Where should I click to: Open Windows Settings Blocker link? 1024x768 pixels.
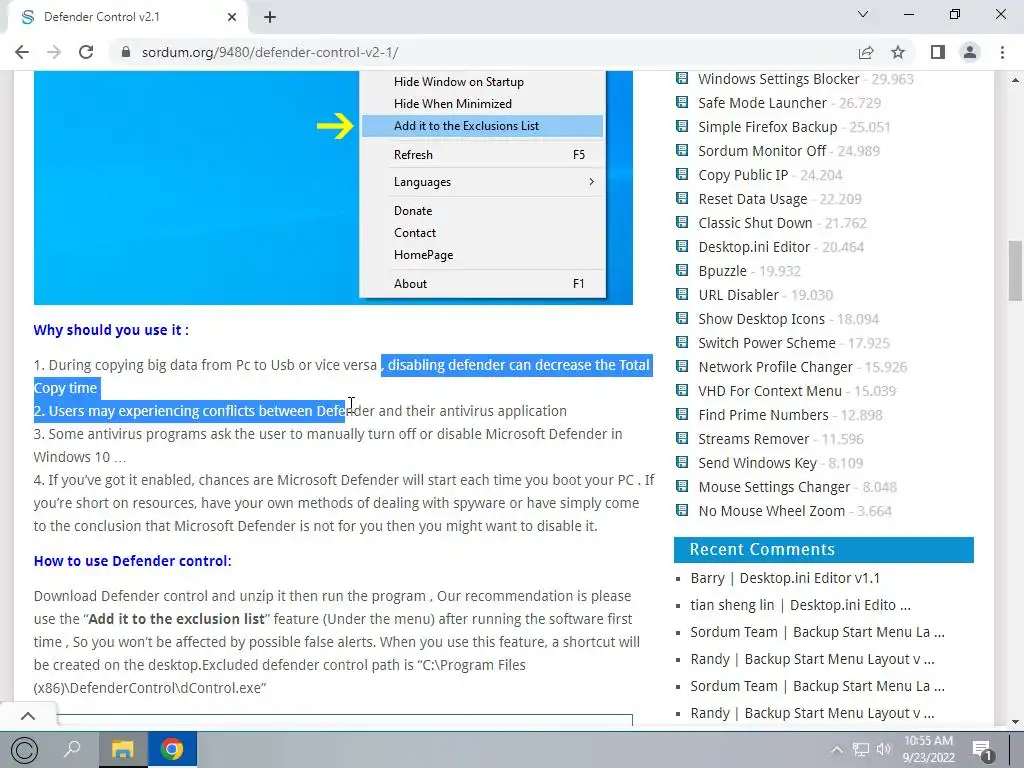(778, 79)
